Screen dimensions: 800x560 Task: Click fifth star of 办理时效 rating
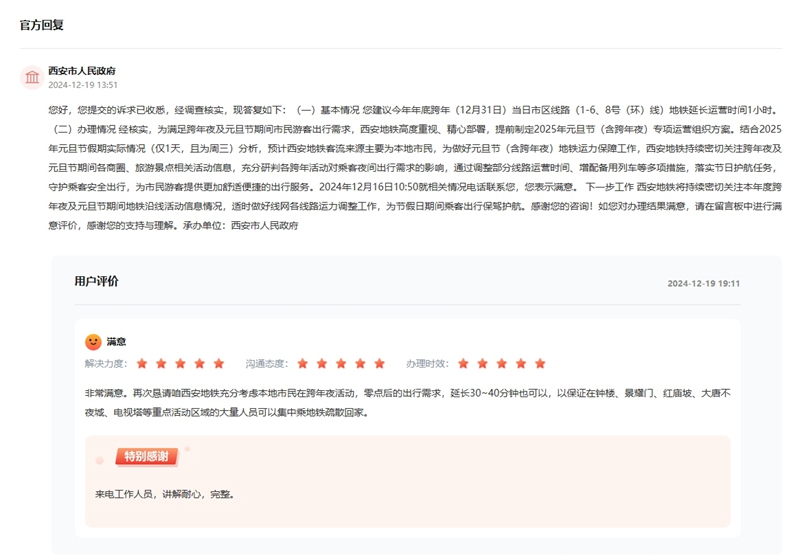click(540, 364)
